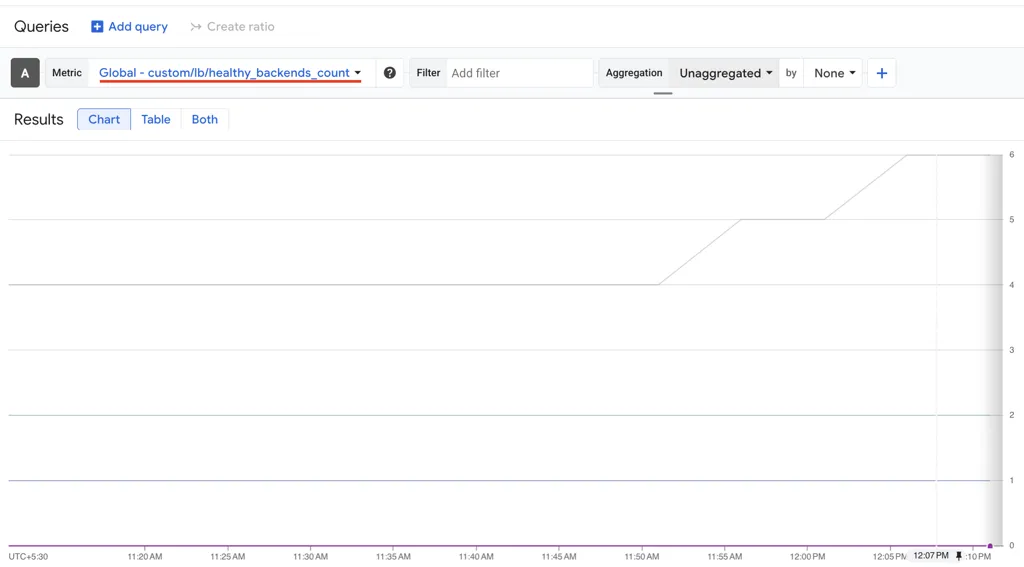Switch to the Table results view
The image size is (1024, 567).
[156, 119]
